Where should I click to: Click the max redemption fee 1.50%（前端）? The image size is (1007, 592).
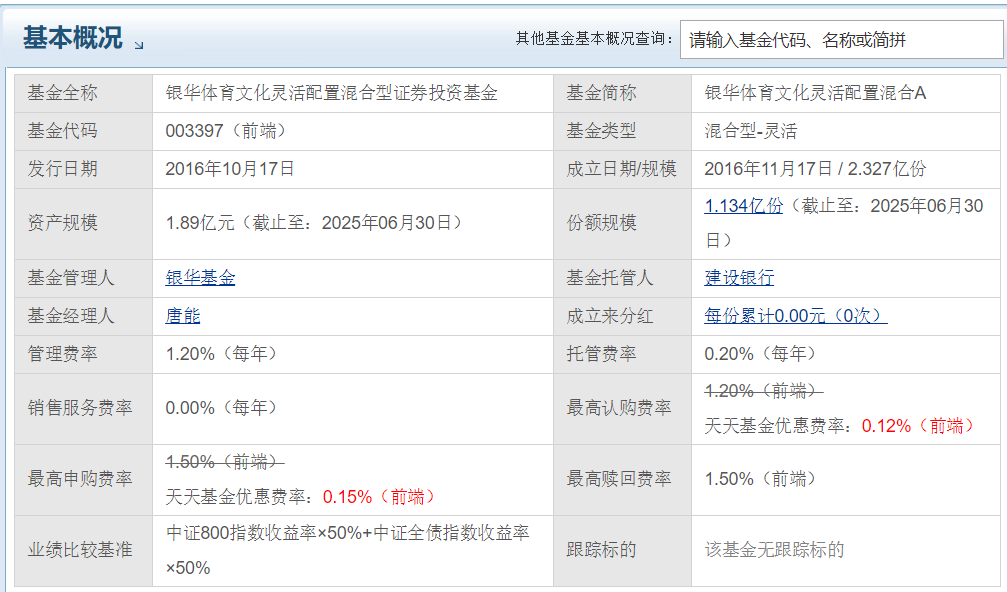(x=760, y=479)
